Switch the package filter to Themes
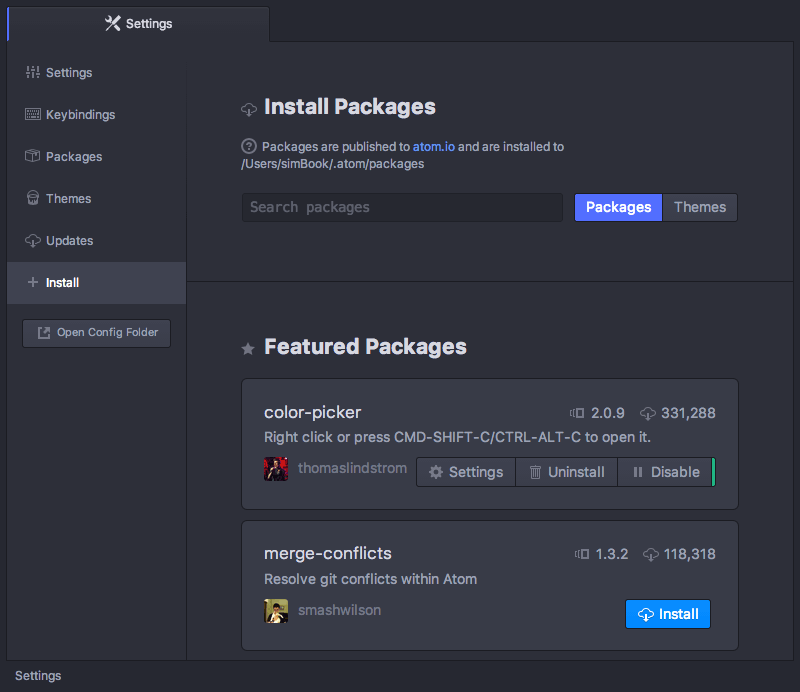800x692 pixels. pos(699,207)
